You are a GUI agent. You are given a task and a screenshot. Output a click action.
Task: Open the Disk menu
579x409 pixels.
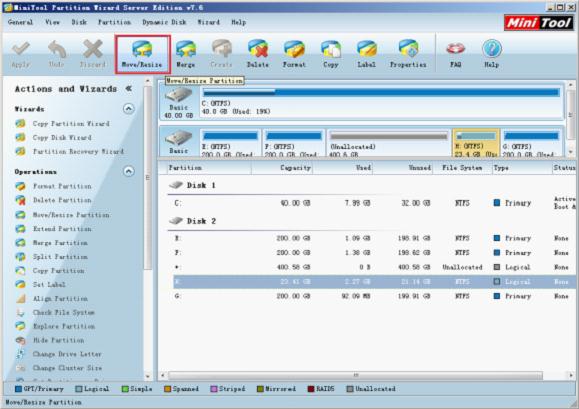click(79, 22)
